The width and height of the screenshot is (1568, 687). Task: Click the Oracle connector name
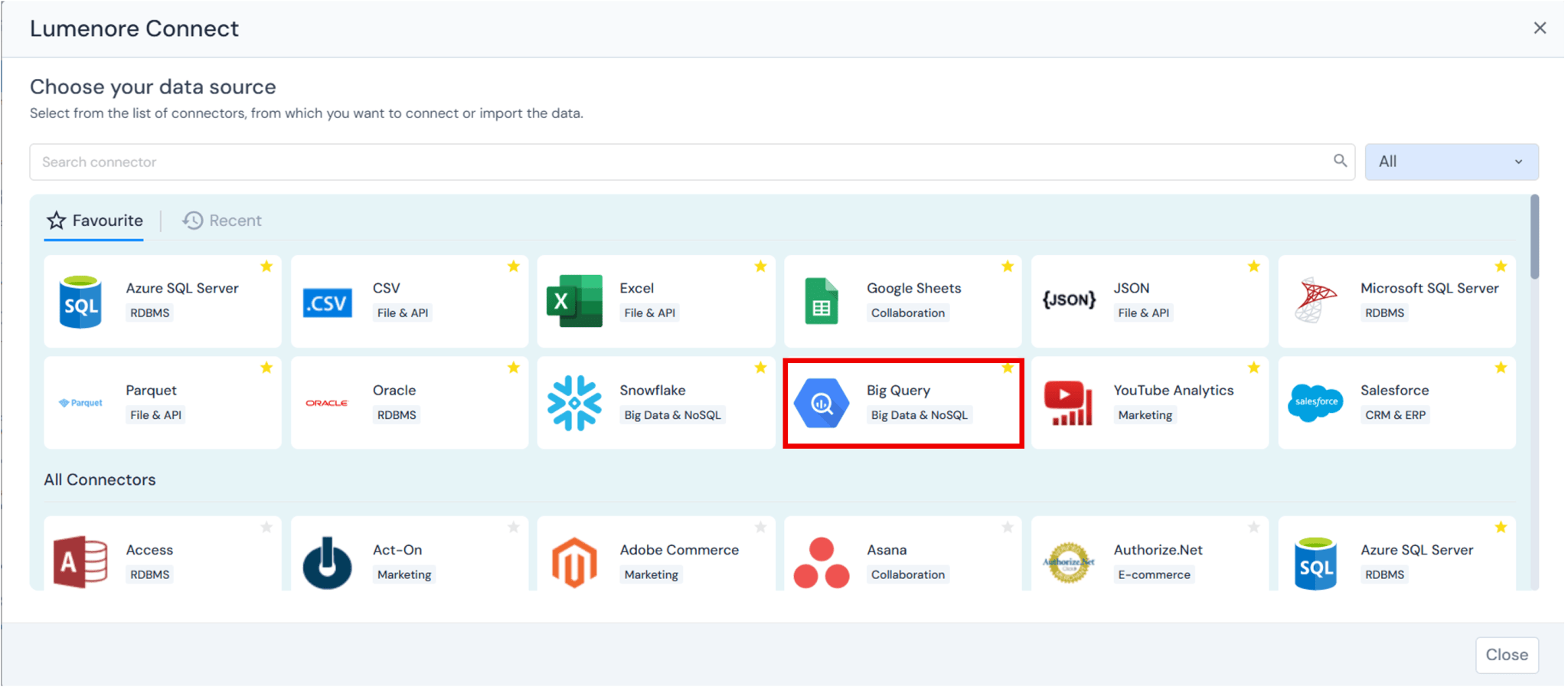tap(394, 391)
